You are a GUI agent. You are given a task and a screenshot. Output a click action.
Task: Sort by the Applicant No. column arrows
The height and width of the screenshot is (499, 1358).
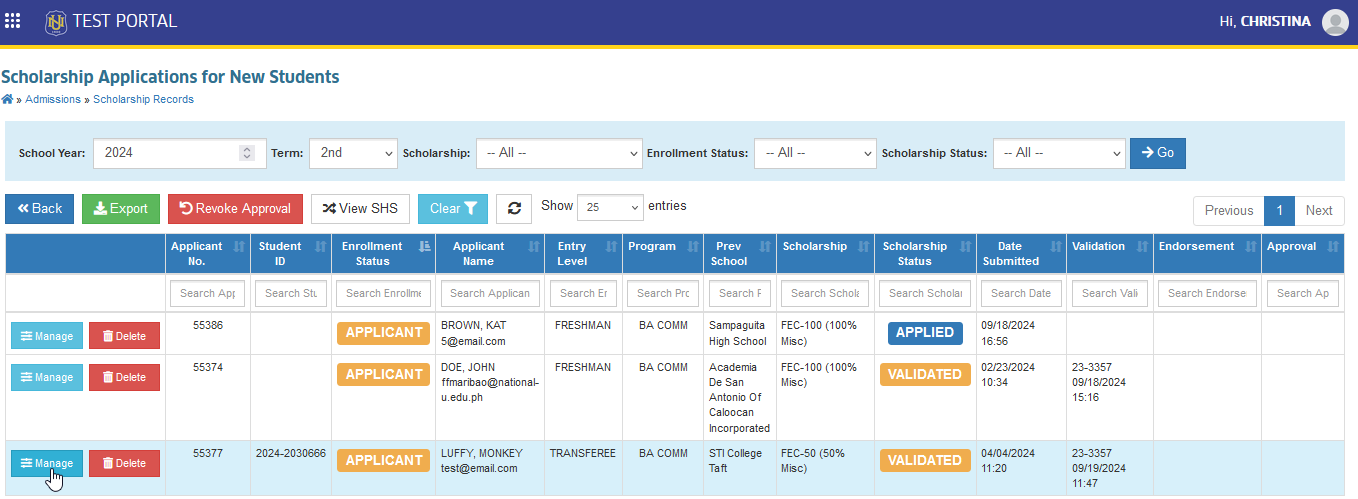click(239, 246)
